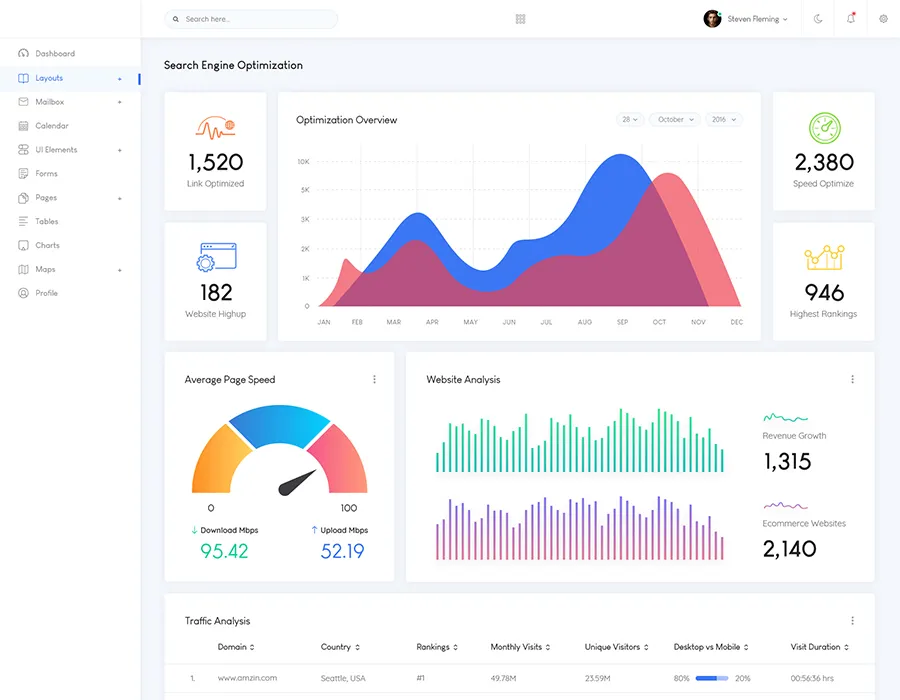
Task: Open the October month dropdown
Action: (x=675, y=119)
